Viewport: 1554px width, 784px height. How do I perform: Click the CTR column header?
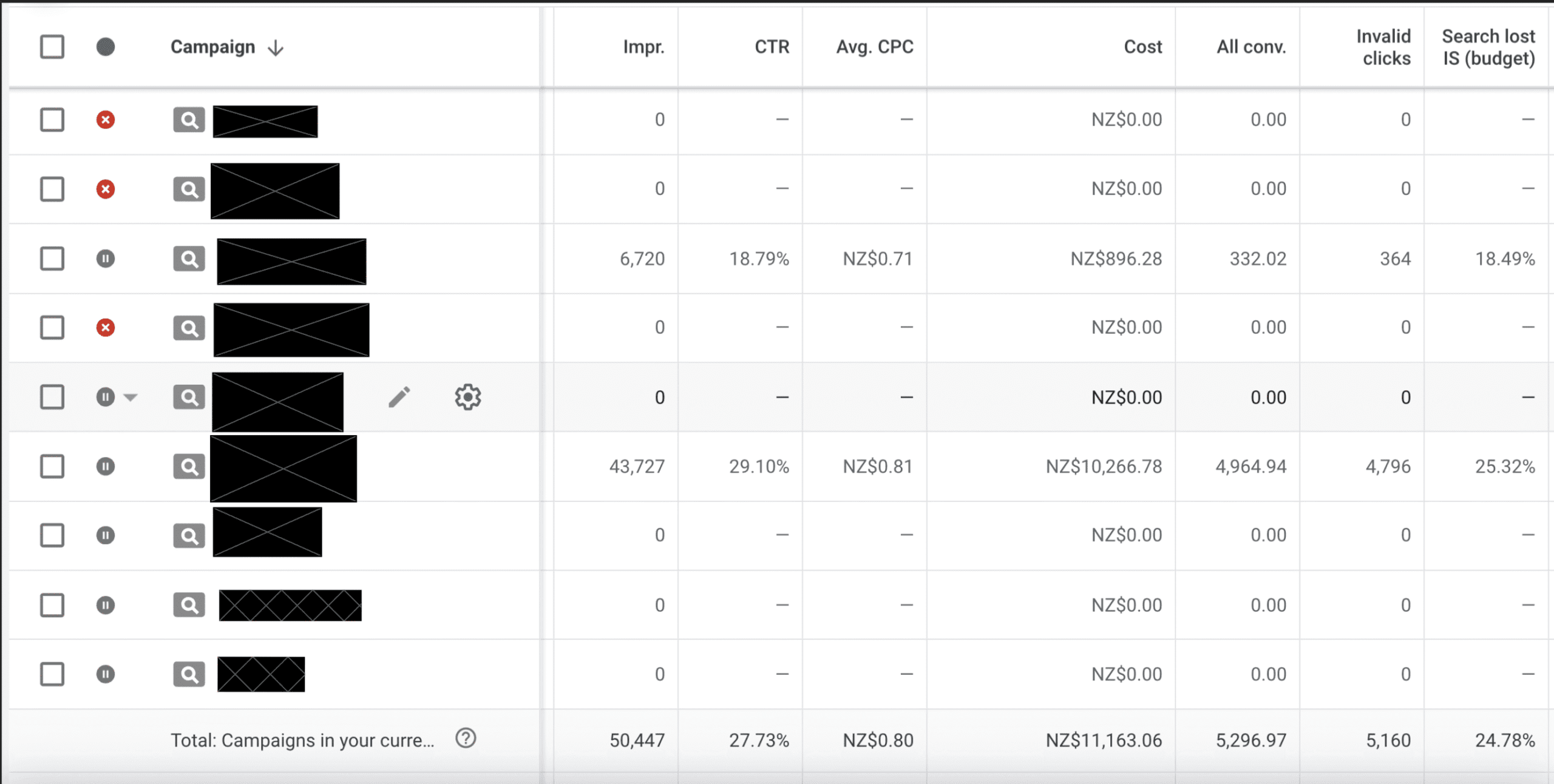coord(772,47)
